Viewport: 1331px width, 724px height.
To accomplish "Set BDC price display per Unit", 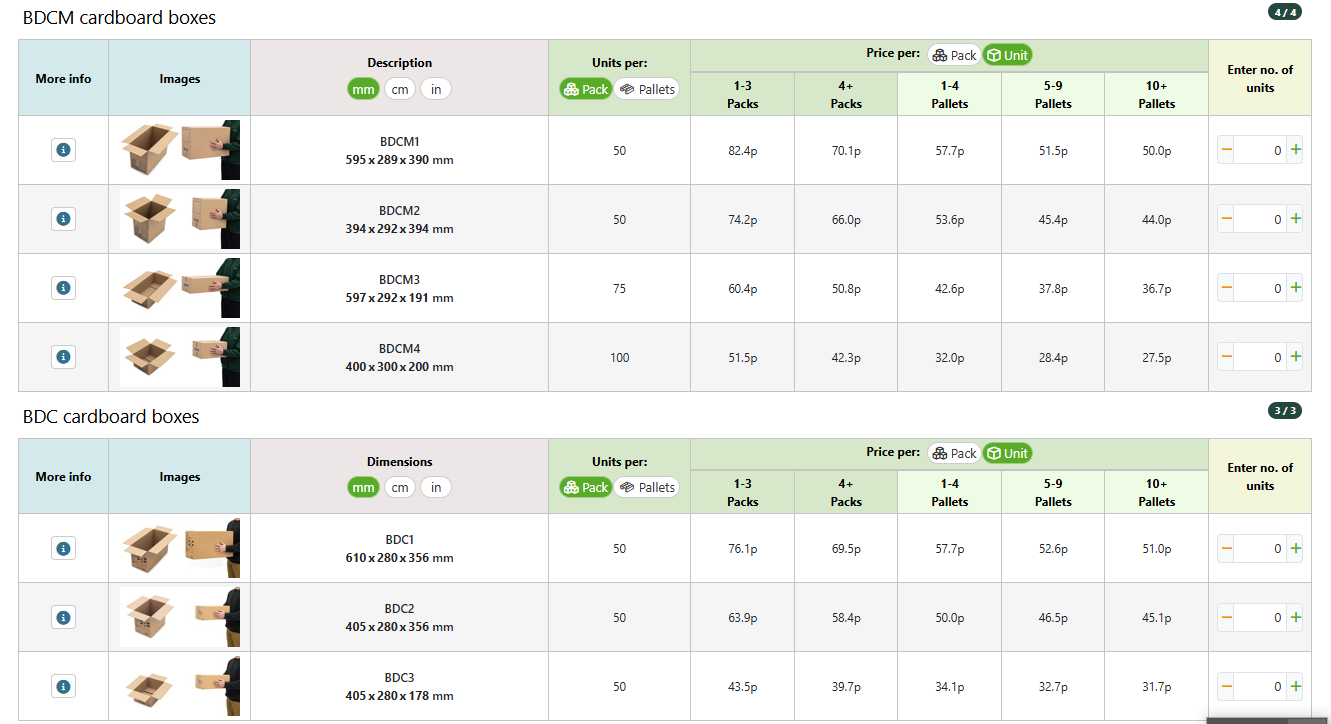I will [x=1007, y=453].
